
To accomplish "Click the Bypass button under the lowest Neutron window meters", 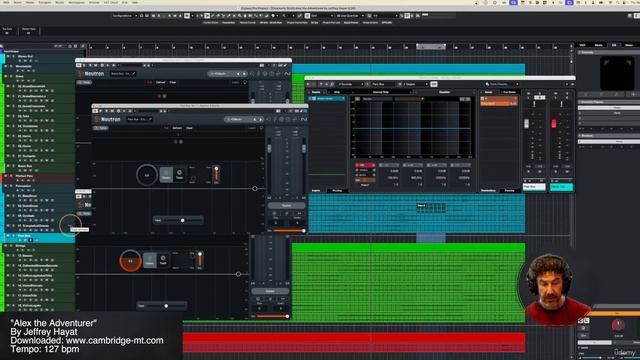I will (270, 291).
